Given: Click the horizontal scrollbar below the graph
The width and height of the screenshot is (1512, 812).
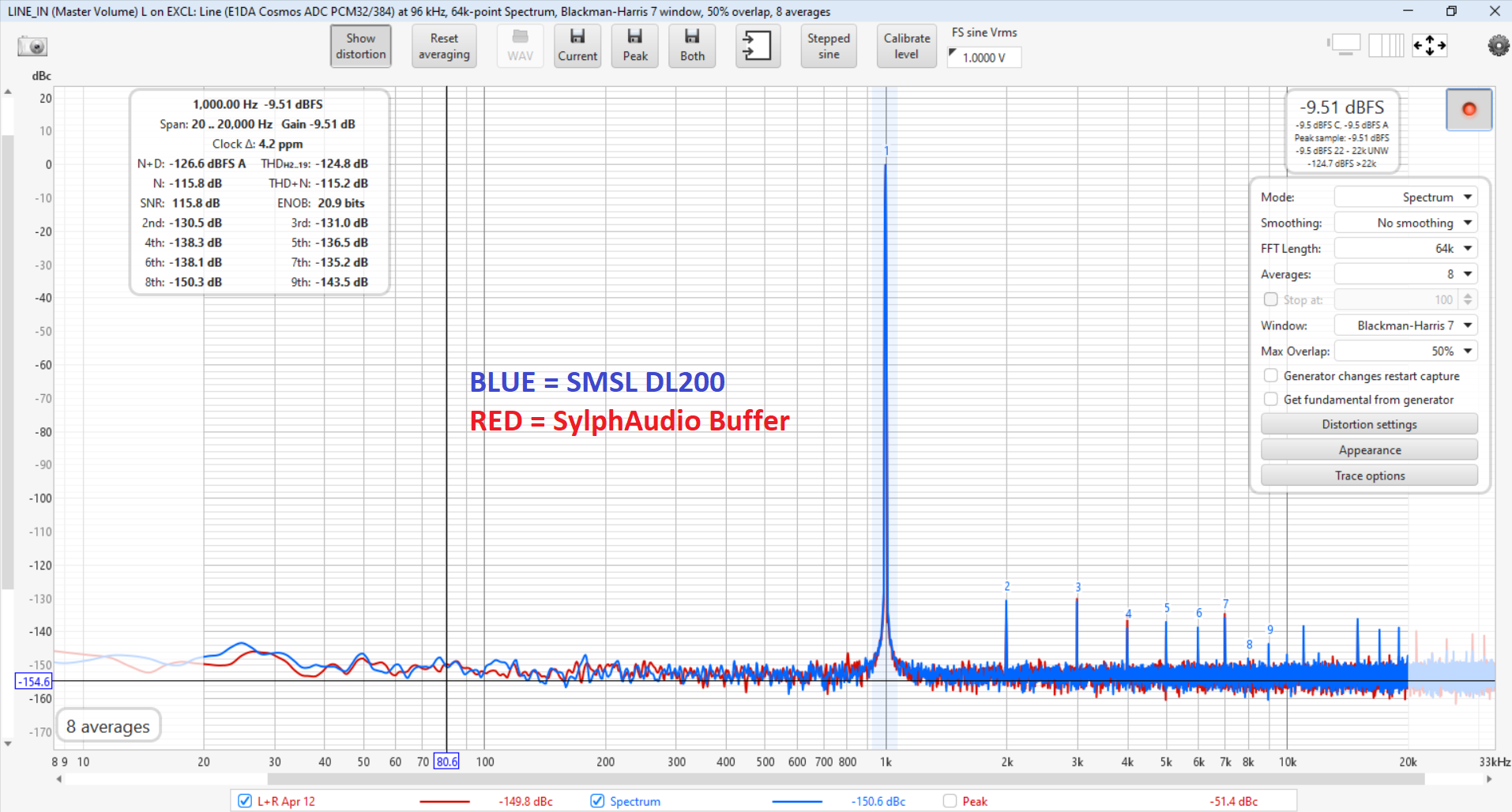Looking at the screenshot, I should point(845,779).
